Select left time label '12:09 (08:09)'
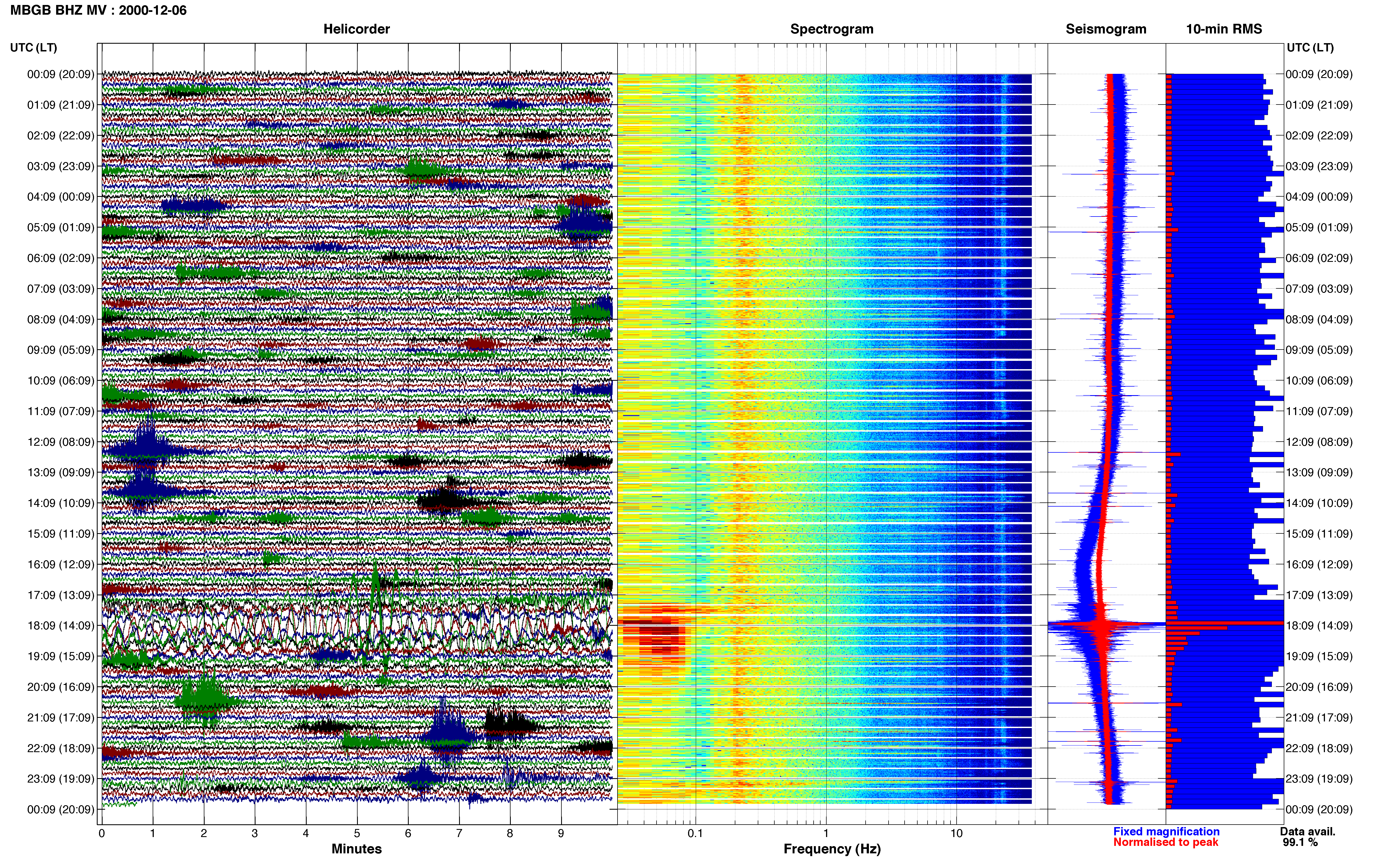 [60, 442]
